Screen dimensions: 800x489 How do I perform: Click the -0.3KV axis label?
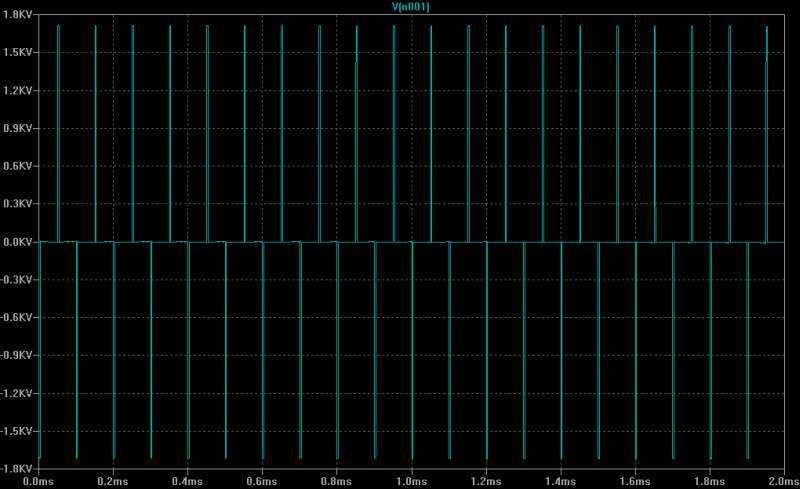click(16, 280)
